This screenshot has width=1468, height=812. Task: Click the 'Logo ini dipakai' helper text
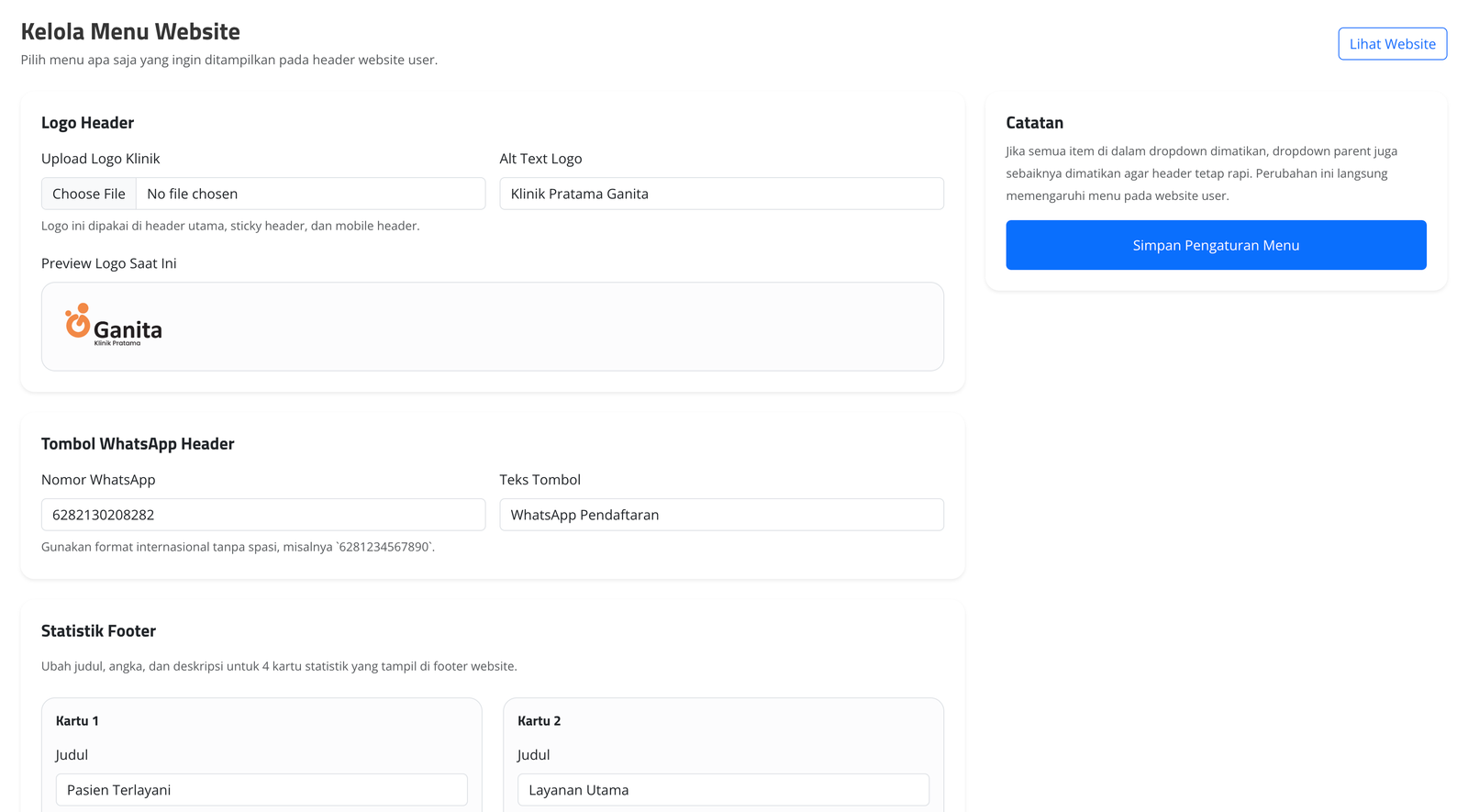click(x=230, y=226)
